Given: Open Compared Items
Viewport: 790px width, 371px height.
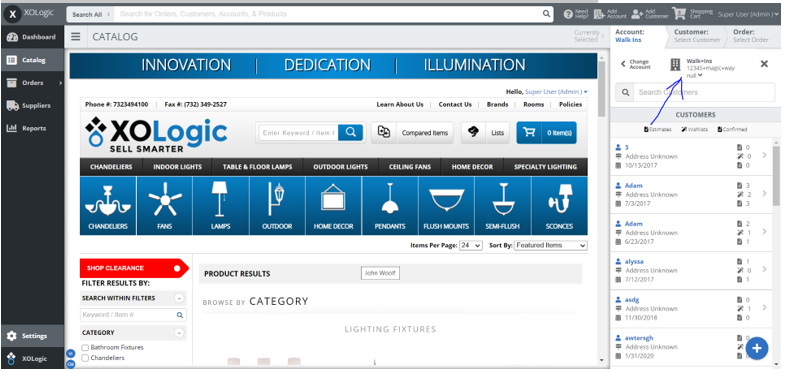Looking at the screenshot, I should pos(412,133).
